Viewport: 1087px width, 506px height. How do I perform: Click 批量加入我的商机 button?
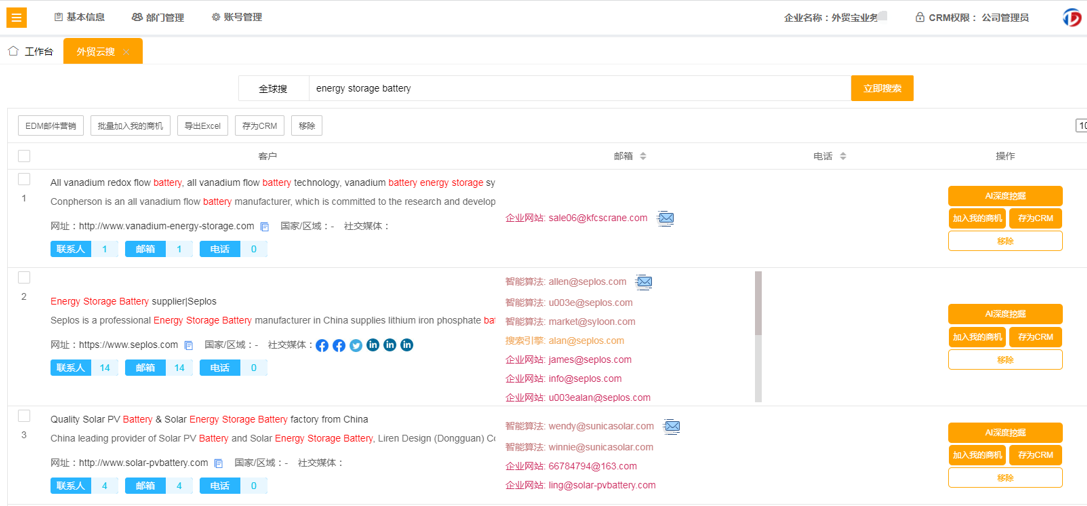point(130,126)
